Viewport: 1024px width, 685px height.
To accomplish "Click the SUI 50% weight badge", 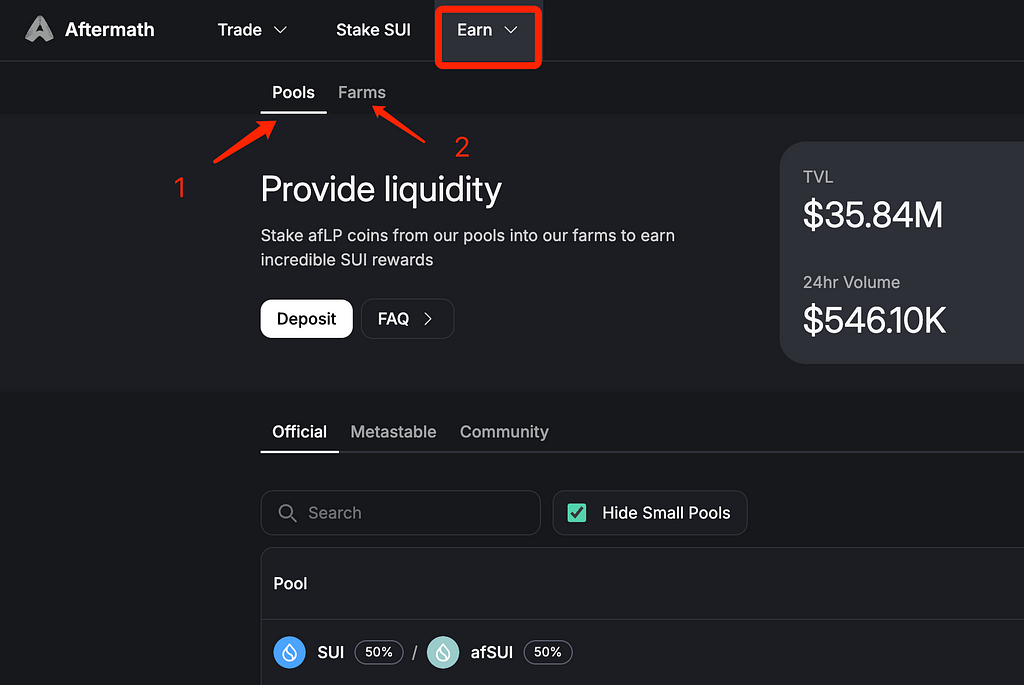I will coord(379,652).
